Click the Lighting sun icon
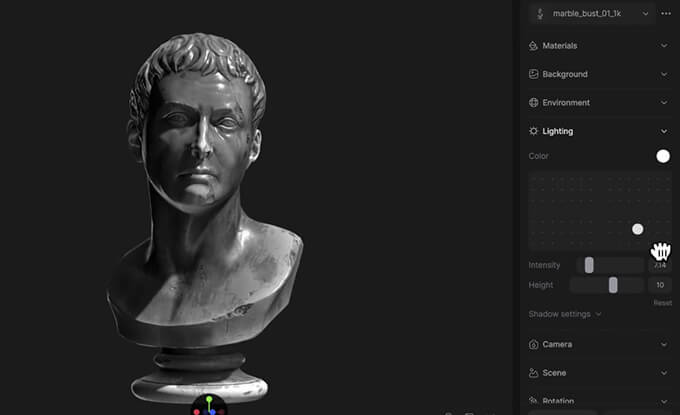Screen dimensions: 680x415 coord(533,131)
